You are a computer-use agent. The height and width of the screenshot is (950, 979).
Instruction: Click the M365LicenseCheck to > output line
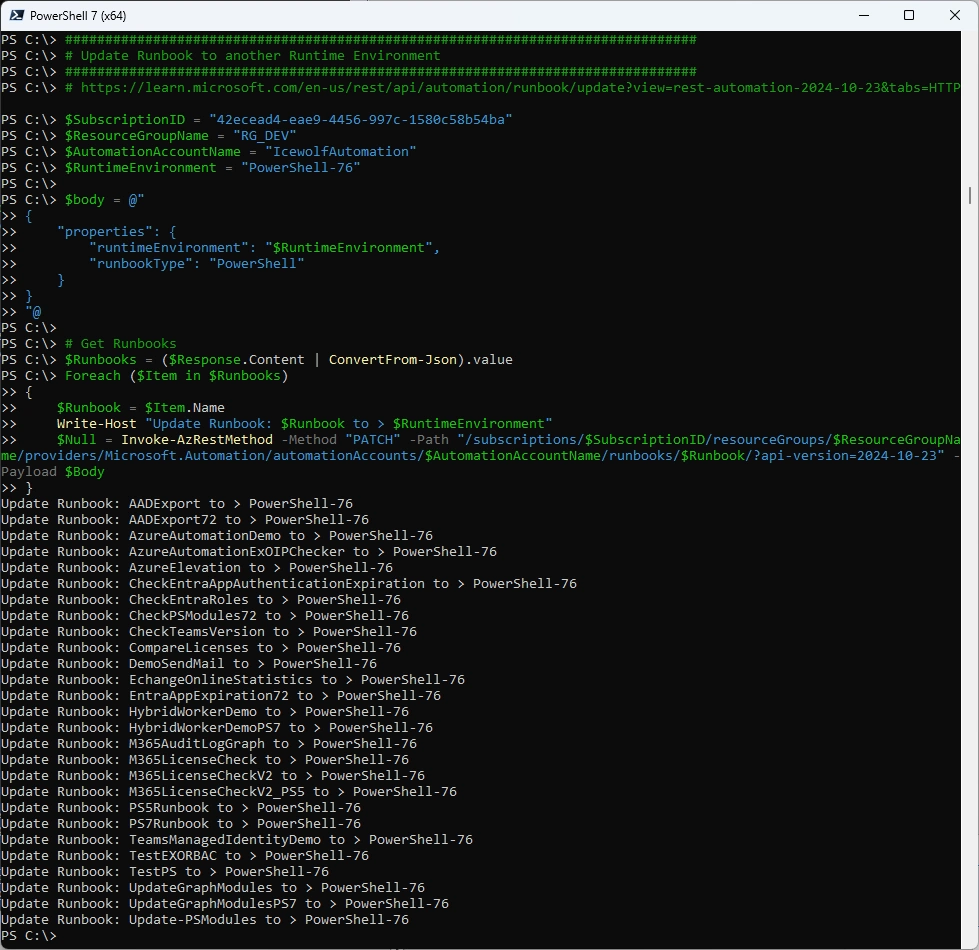pos(205,760)
